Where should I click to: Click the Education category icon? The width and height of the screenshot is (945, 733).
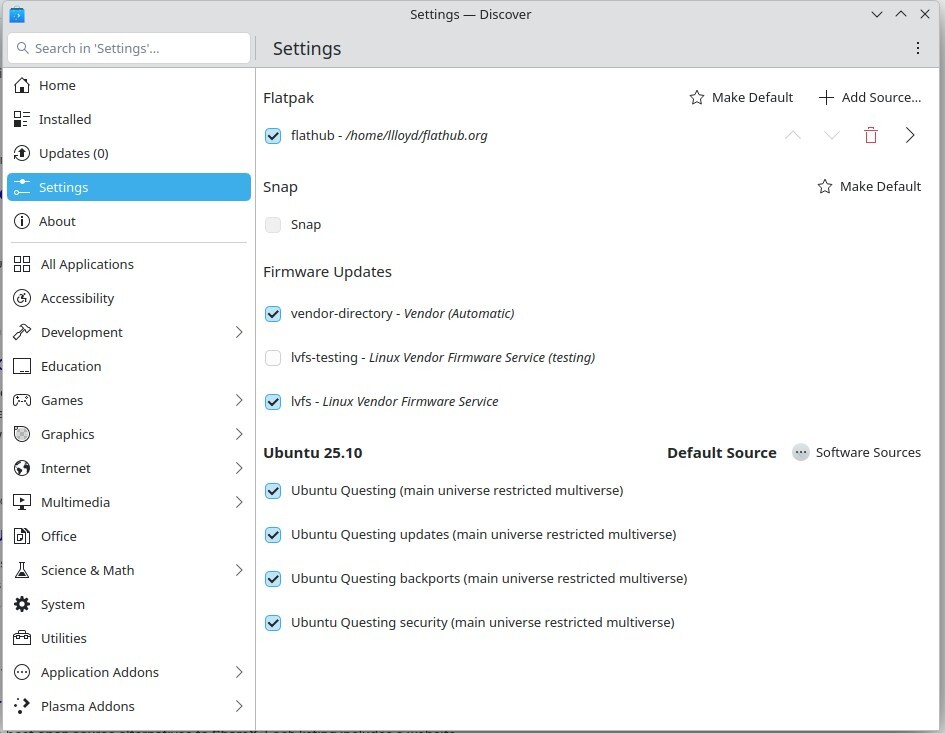click(22, 366)
